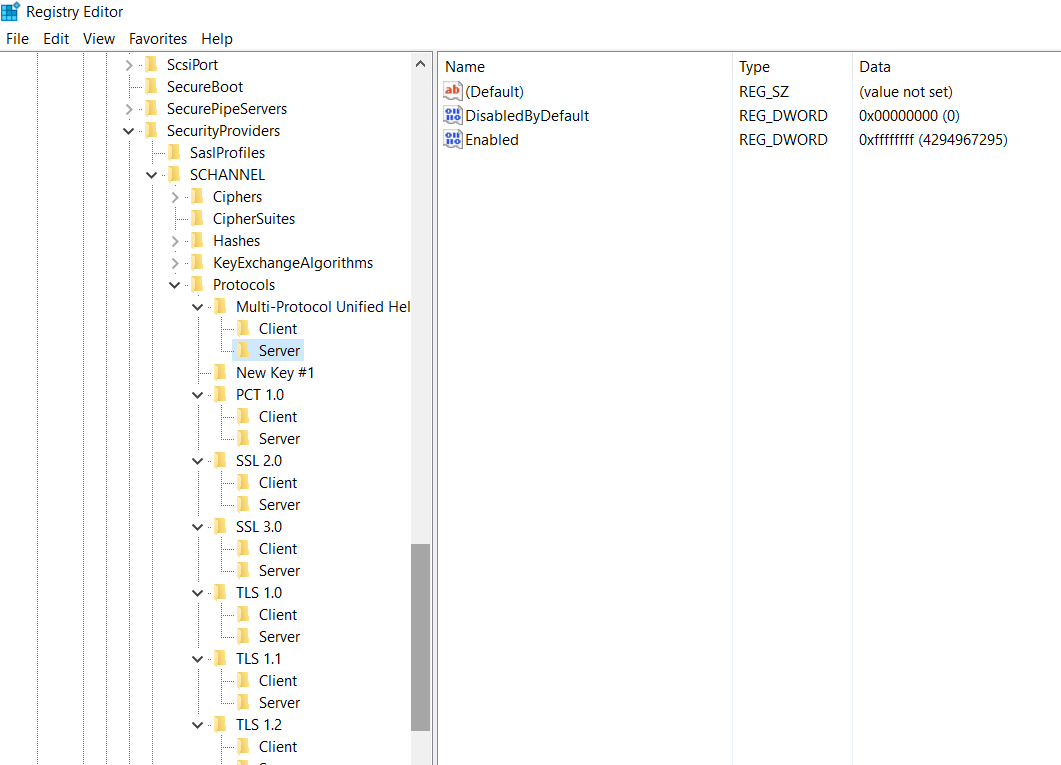Select the SCHANNEL folder icon
1061x765 pixels.
coord(175,175)
